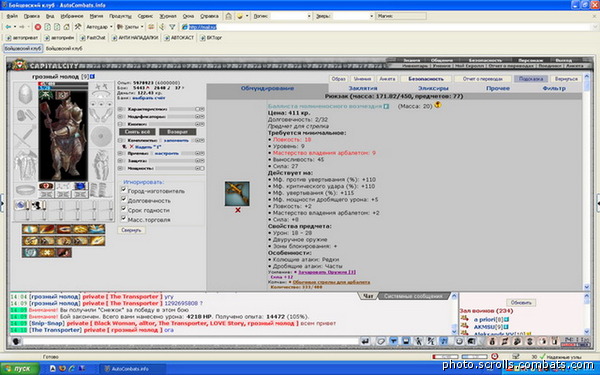The image size is (600, 375).
Task: Remove the crossbow with red X icon
Action: tap(238, 210)
